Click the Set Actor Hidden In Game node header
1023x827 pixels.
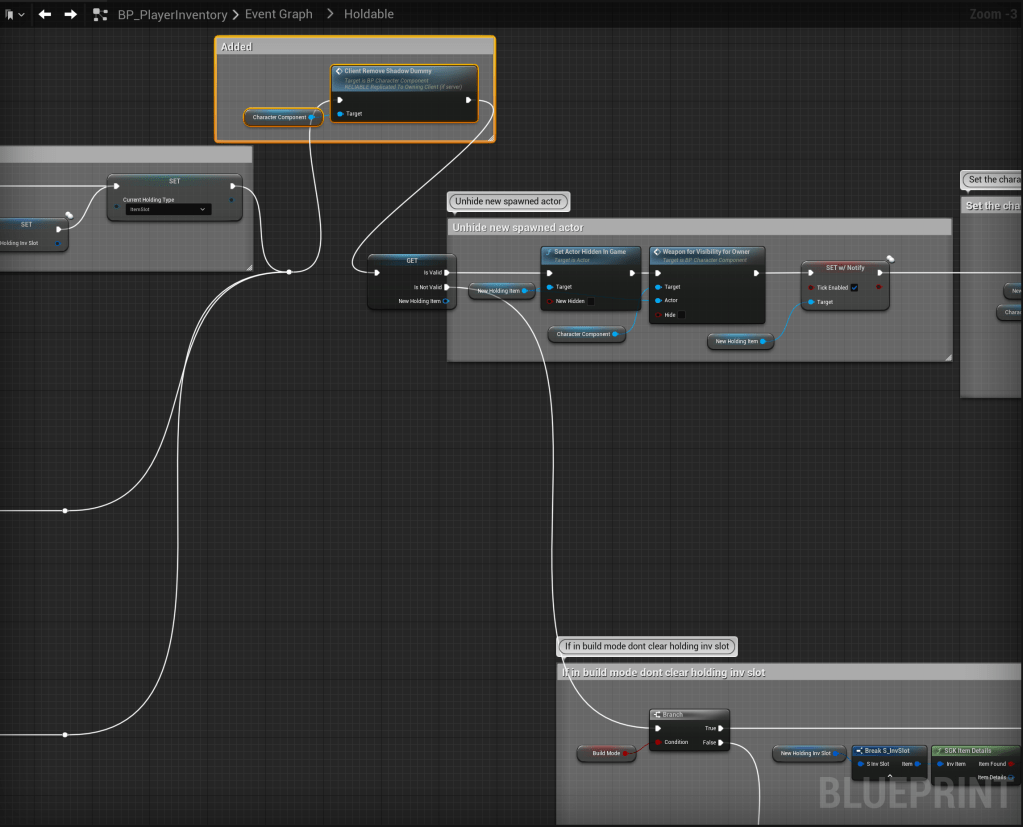tap(590, 252)
